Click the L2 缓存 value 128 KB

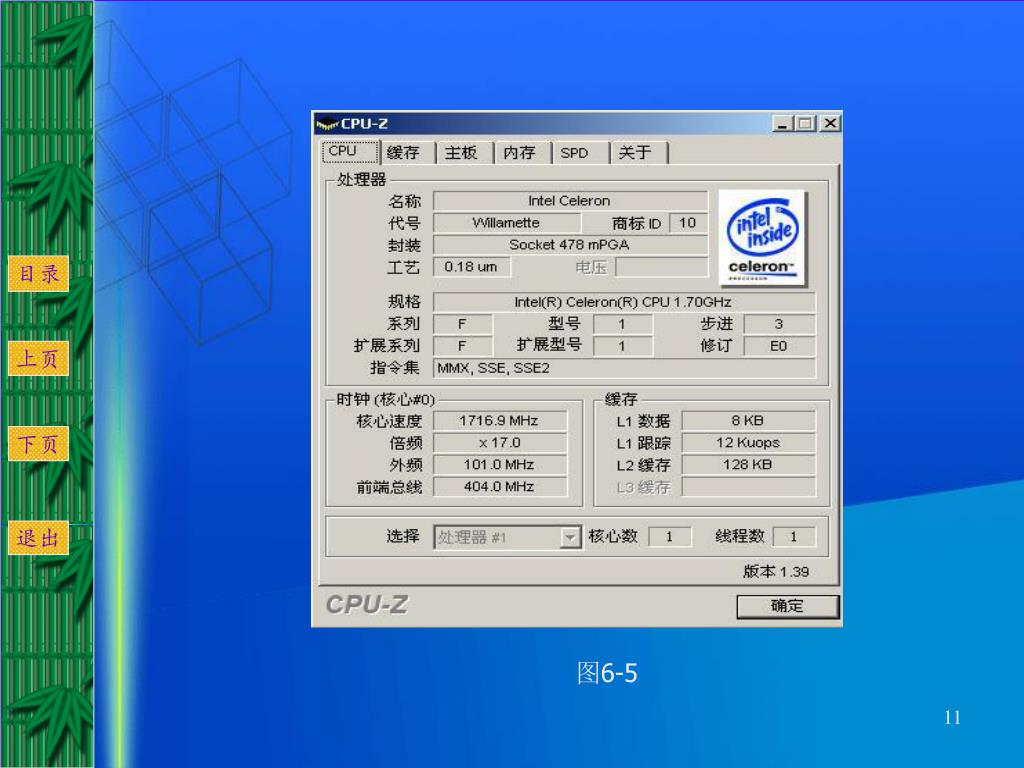coord(748,465)
